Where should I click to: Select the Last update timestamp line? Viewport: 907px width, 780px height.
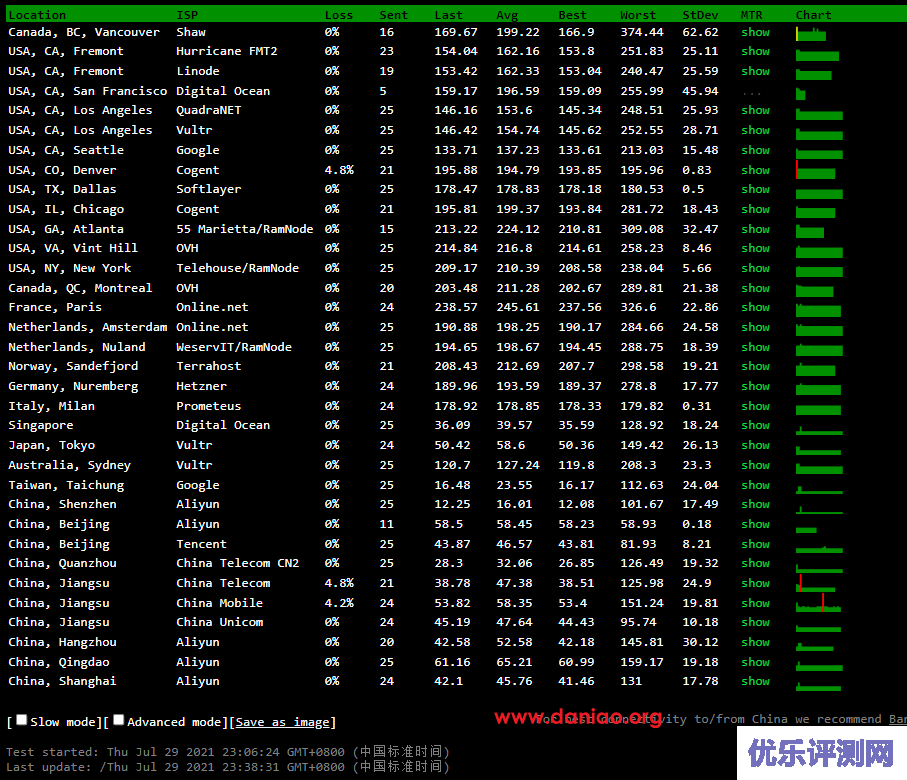click(227, 767)
